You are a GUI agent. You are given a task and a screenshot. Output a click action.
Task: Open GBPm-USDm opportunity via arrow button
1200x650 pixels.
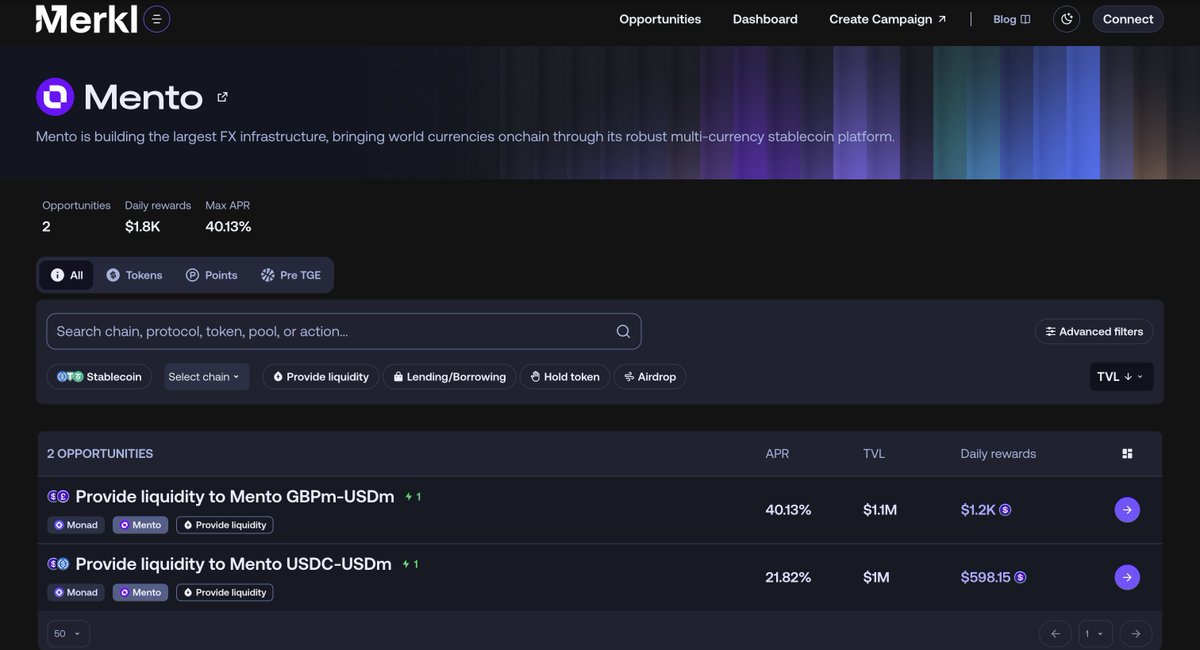coord(1127,510)
